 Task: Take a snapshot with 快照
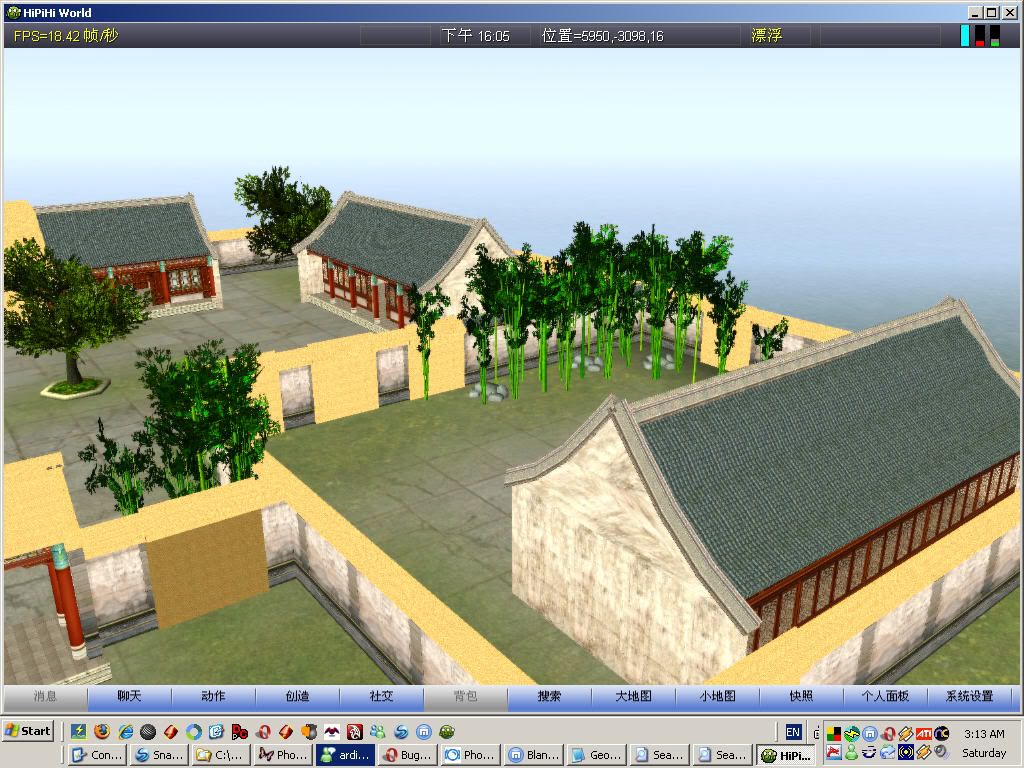click(x=801, y=697)
